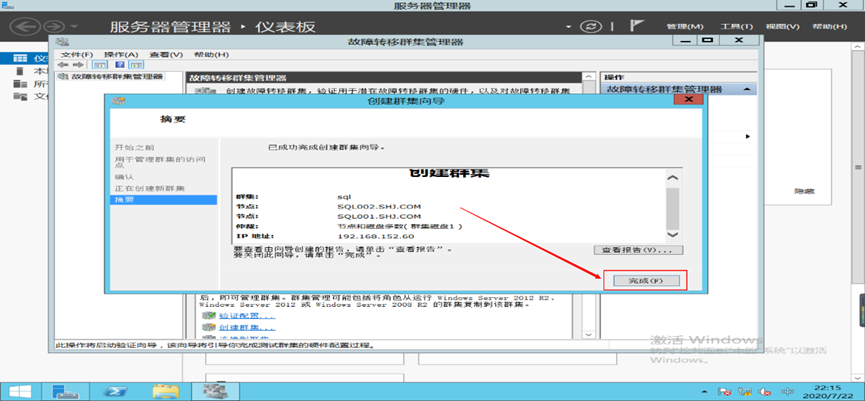Open 视图(V) menu in Server Manager
865x401 pixels.
click(x=782, y=26)
